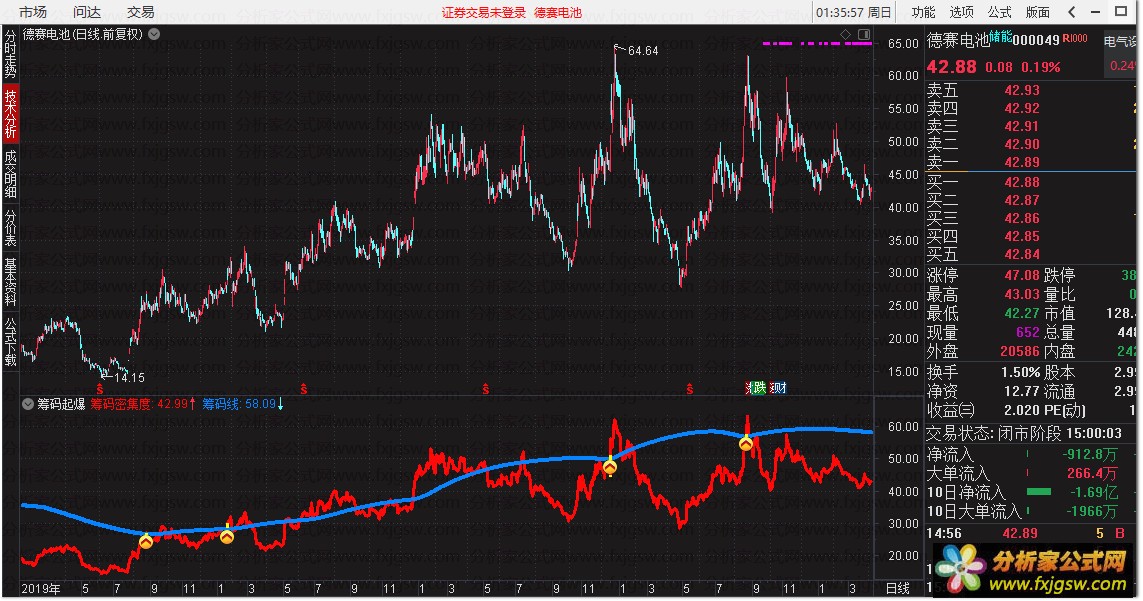Click the 交易状态 闭市阶段 status row

click(1024, 433)
